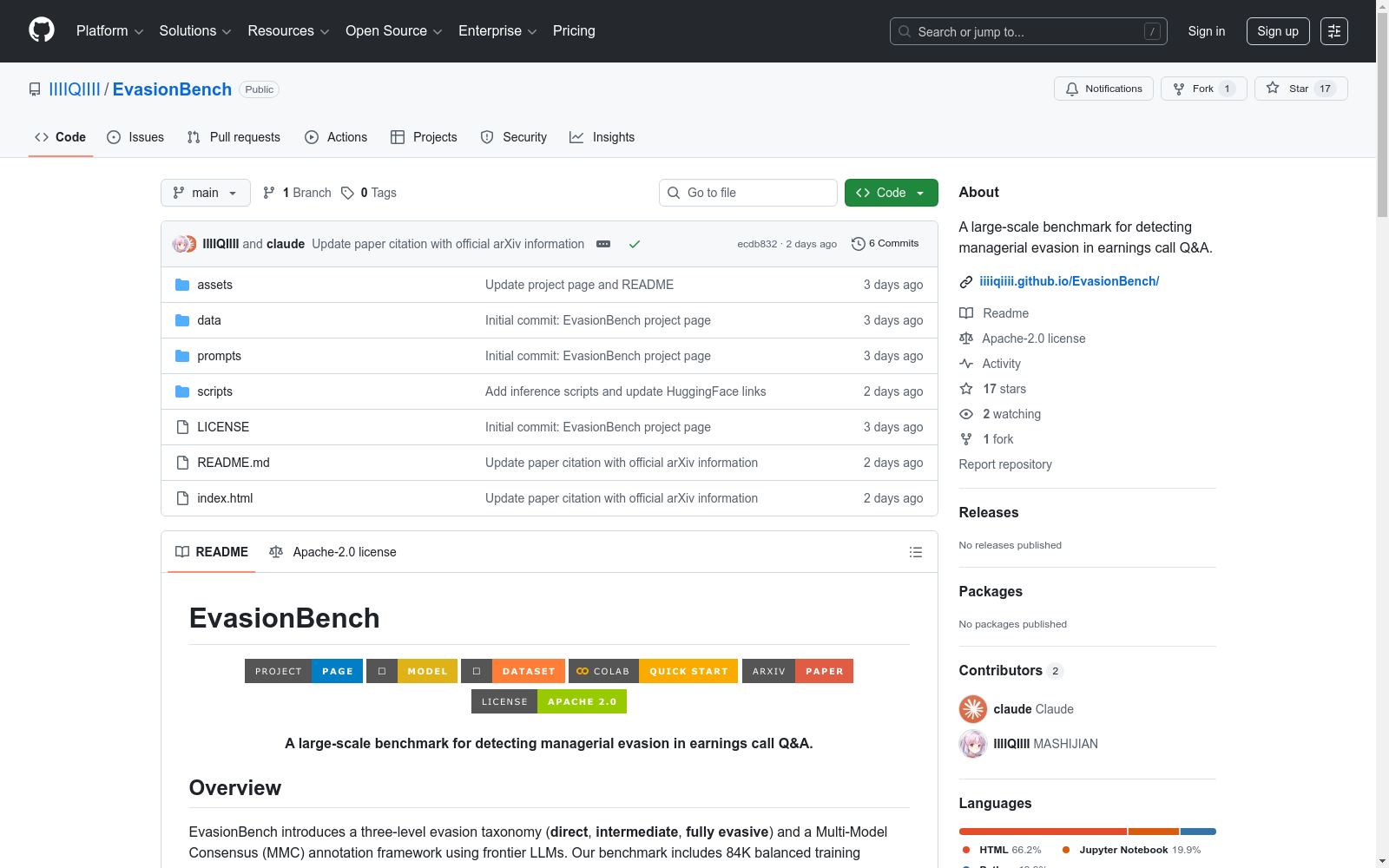Click the Report repository link
Screen dimensions: 1389x868
point(1005,464)
